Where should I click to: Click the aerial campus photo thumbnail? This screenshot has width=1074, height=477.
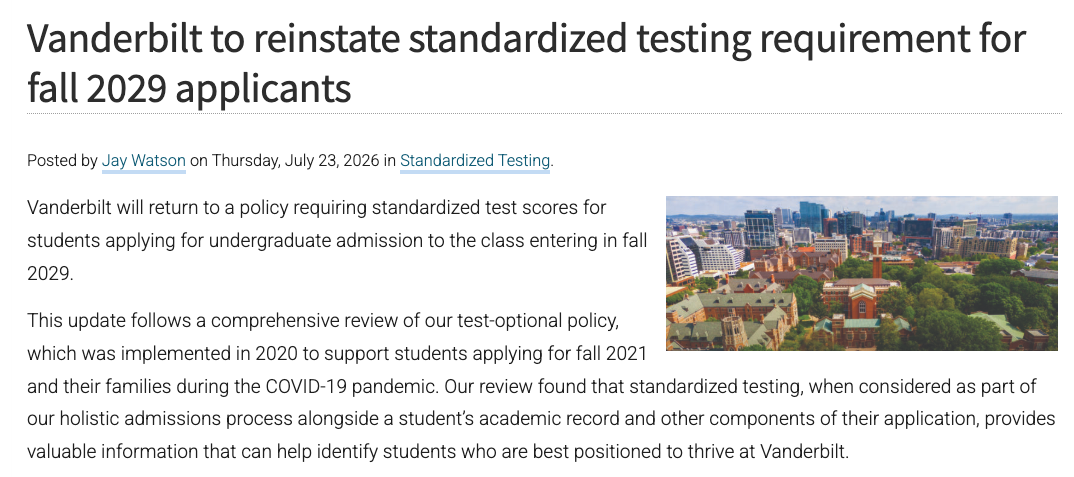[862, 273]
